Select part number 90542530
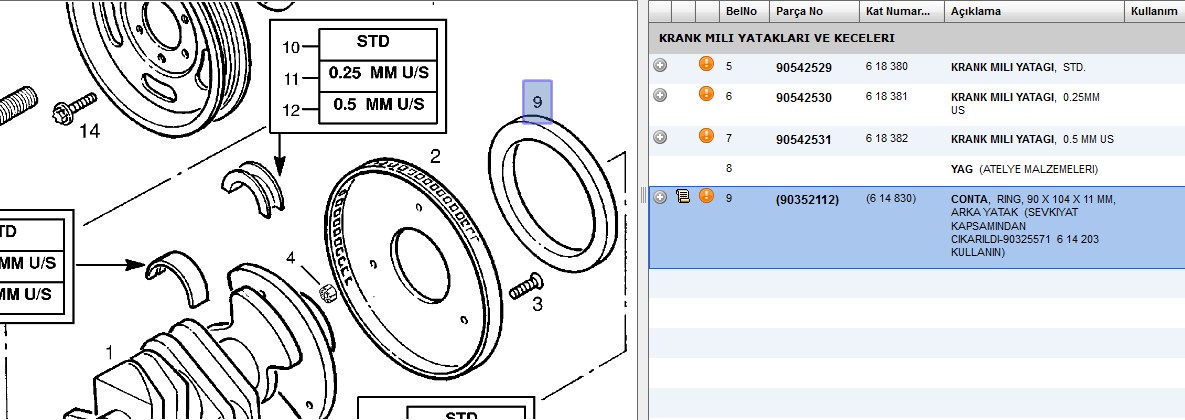 click(803, 98)
